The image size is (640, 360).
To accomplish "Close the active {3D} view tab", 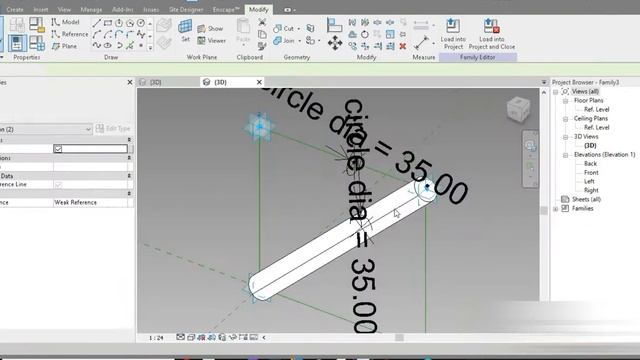I will tap(259, 82).
